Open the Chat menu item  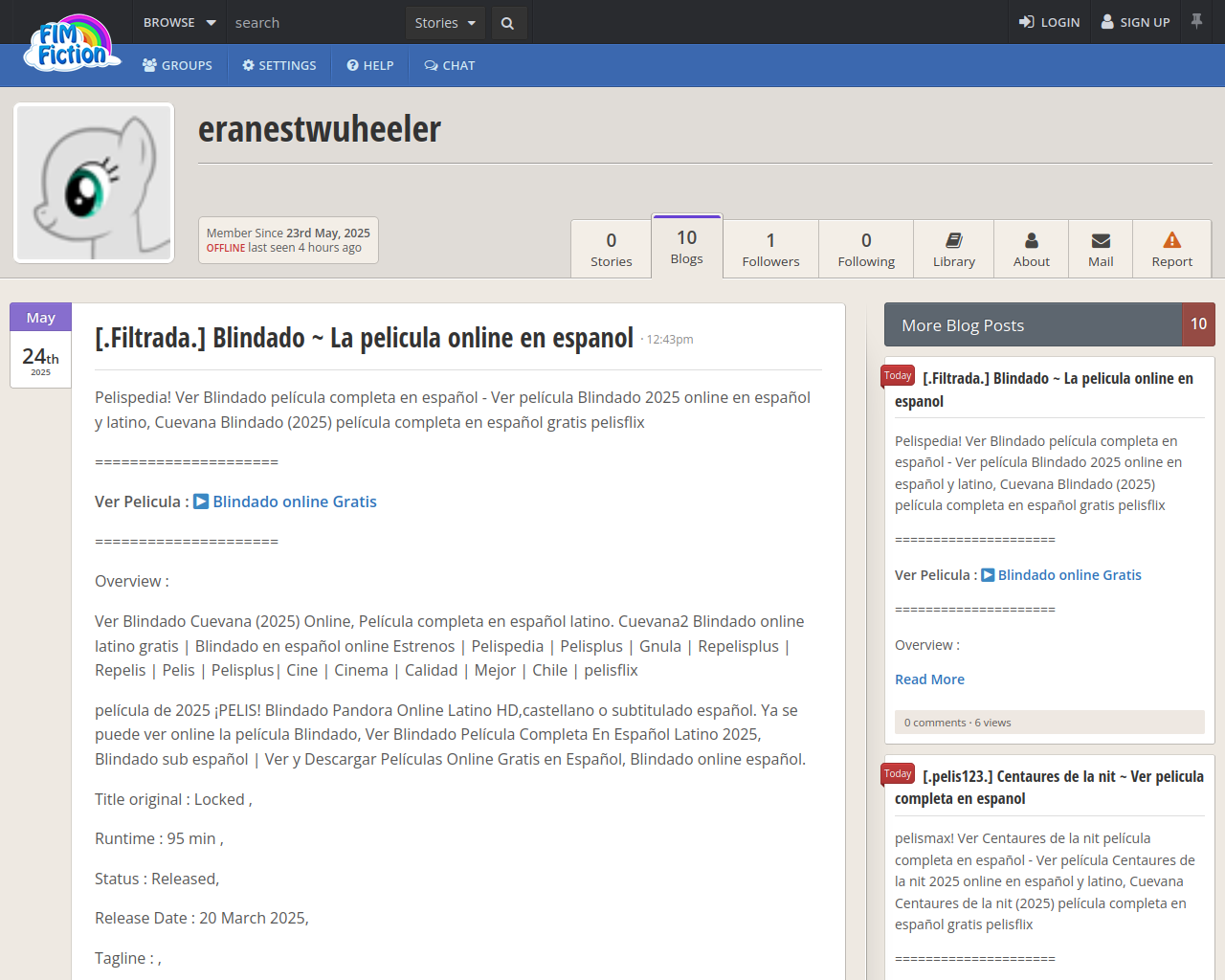click(x=450, y=65)
